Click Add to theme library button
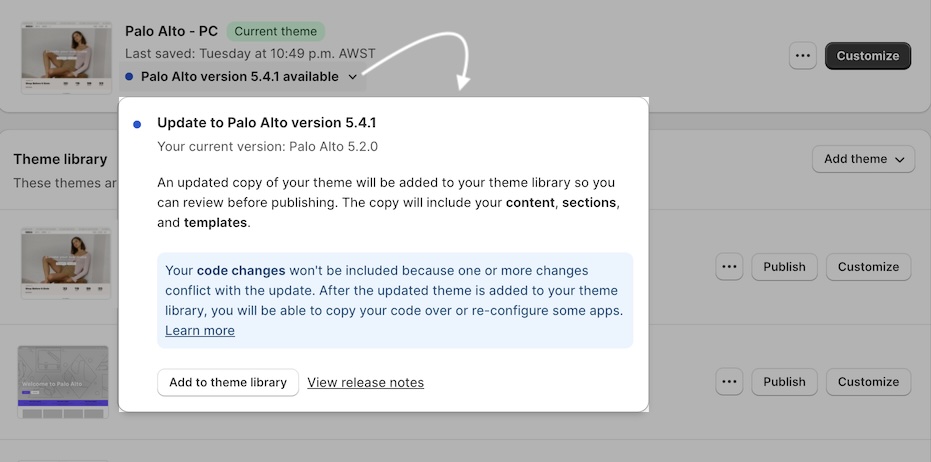 (228, 382)
